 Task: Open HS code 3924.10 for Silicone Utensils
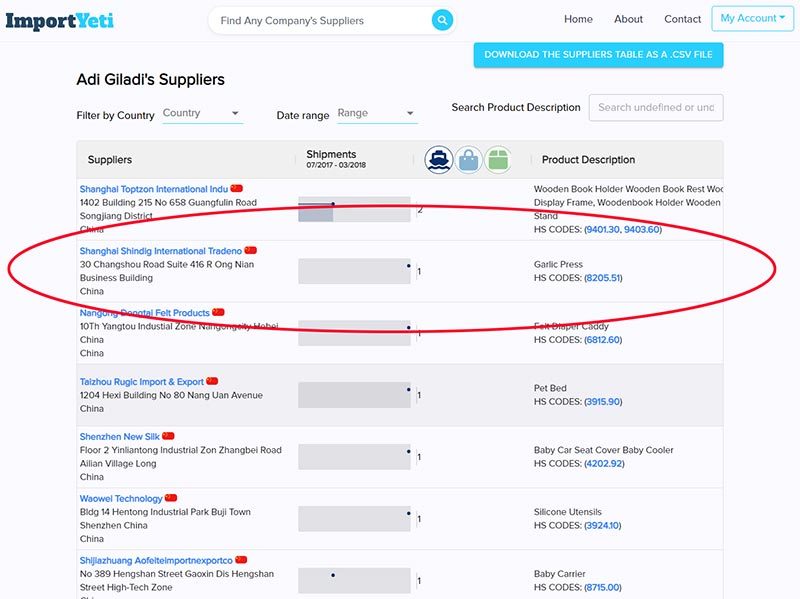(603, 526)
